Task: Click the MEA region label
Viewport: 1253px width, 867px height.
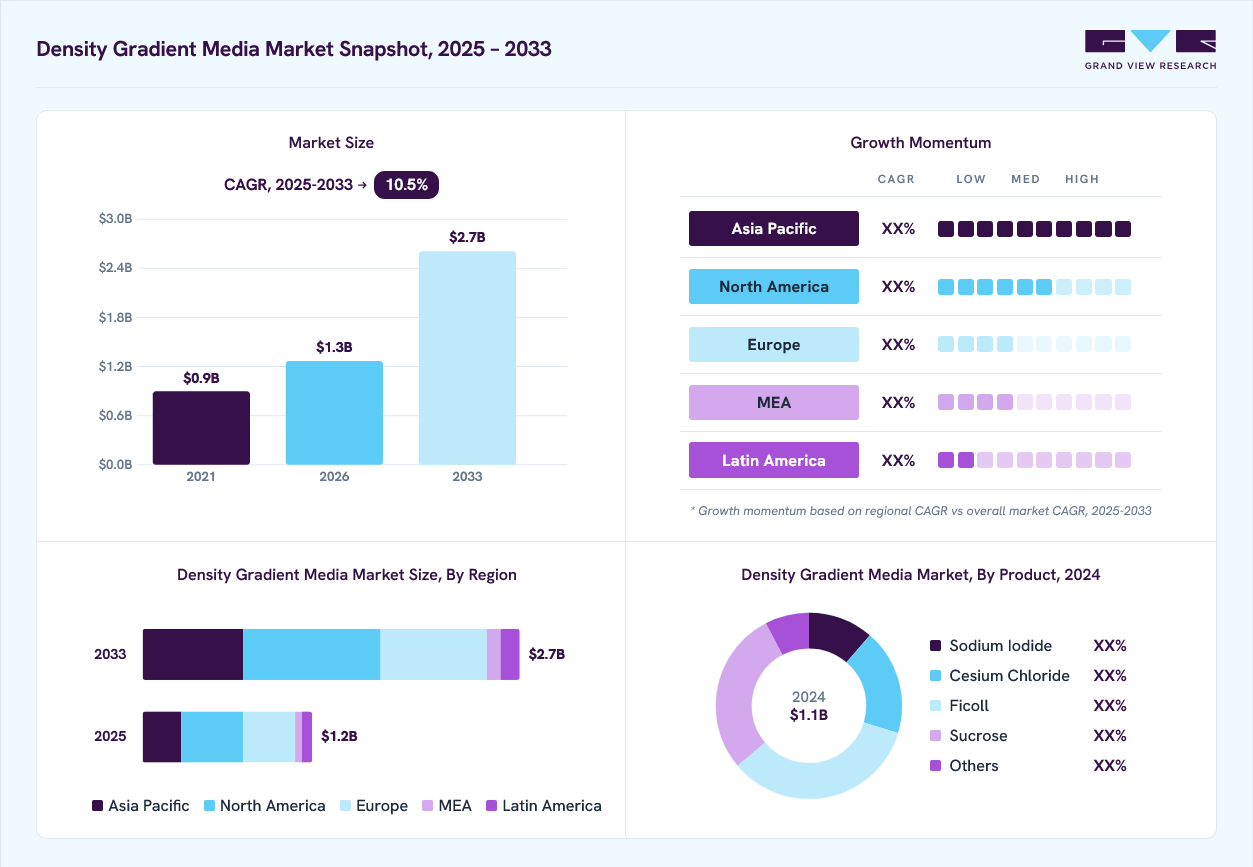Action: (774, 402)
